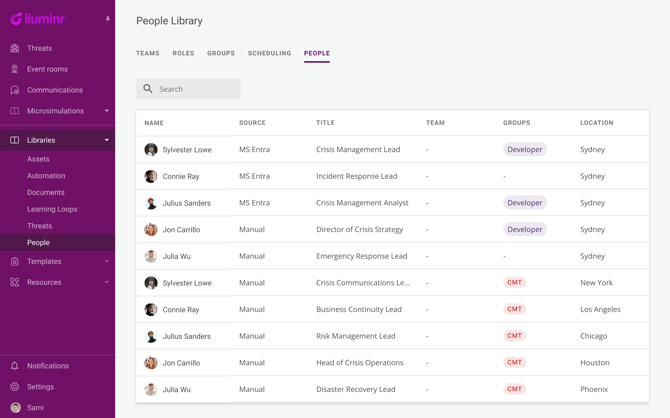Viewport: 670px width, 418px height.
Task: Expand the Templates menu arrow
Action: click(107, 261)
